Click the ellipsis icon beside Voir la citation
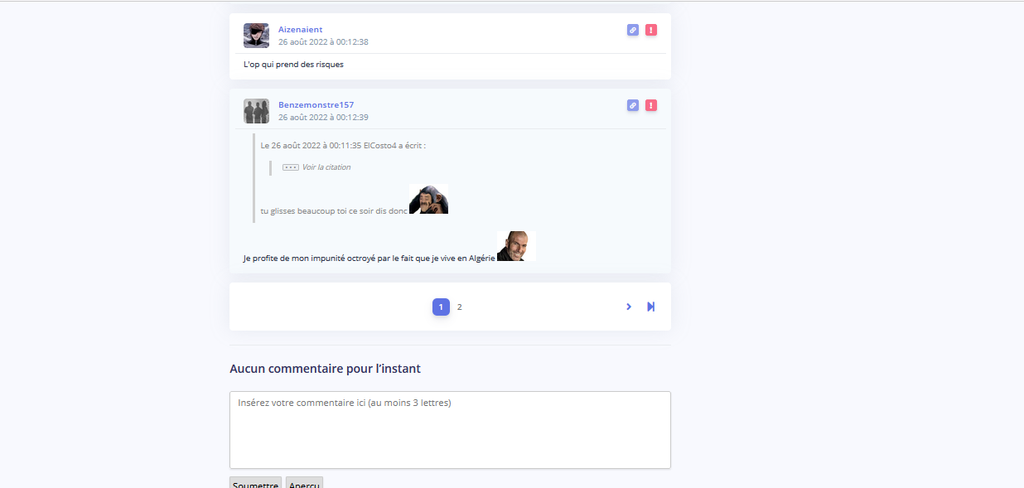Image resolution: width=1024 pixels, height=488 pixels. tap(291, 167)
